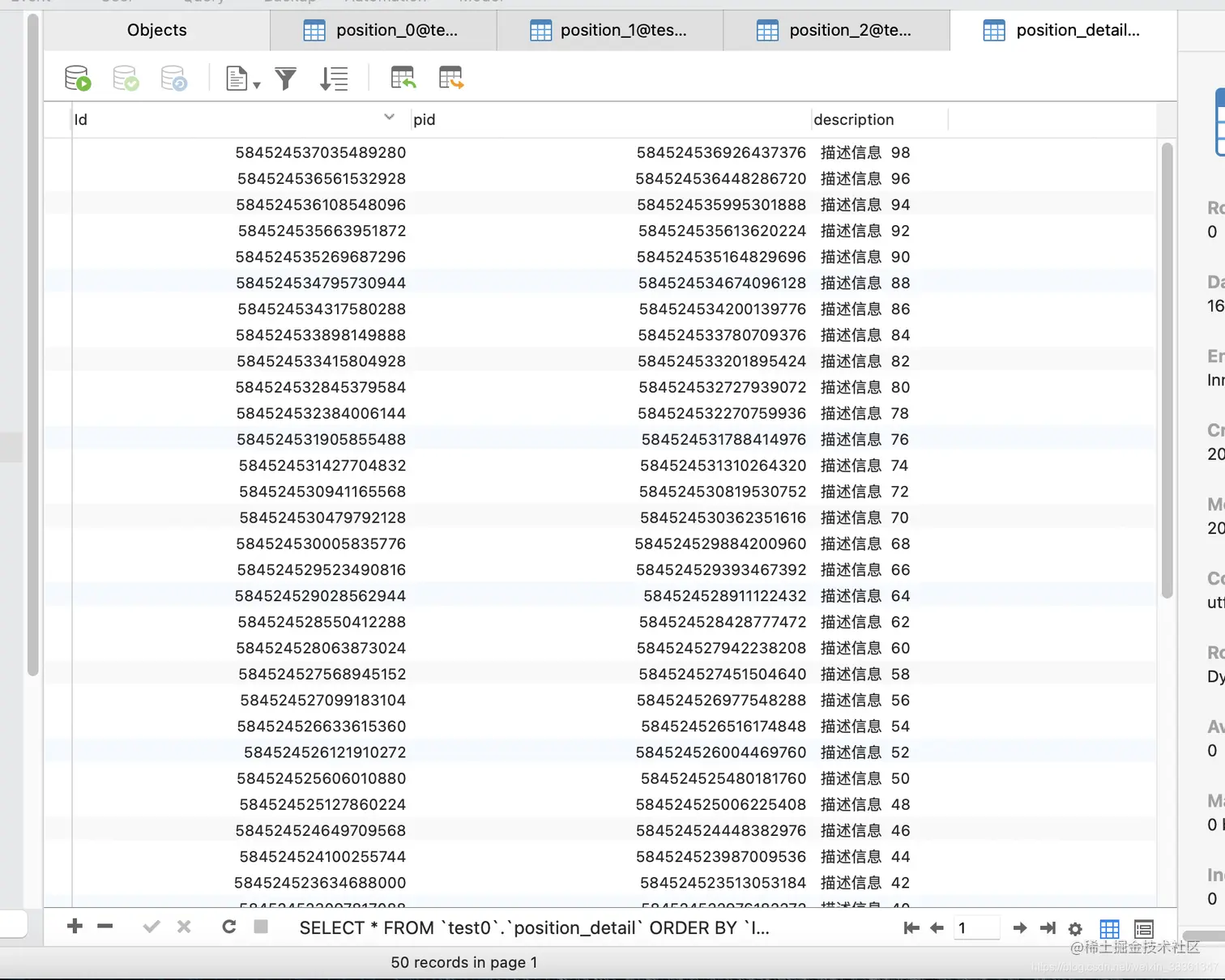Select Id cell 584524530941165568
Image resolution: width=1225 pixels, height=980 pixels.
coord(241,492)
